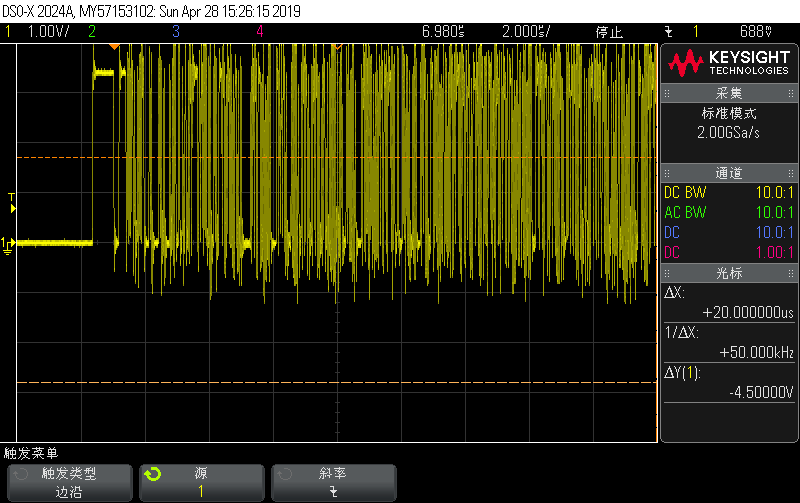
Task: Click the ΔX +20.000000us reading
Action: click(729, 303)
